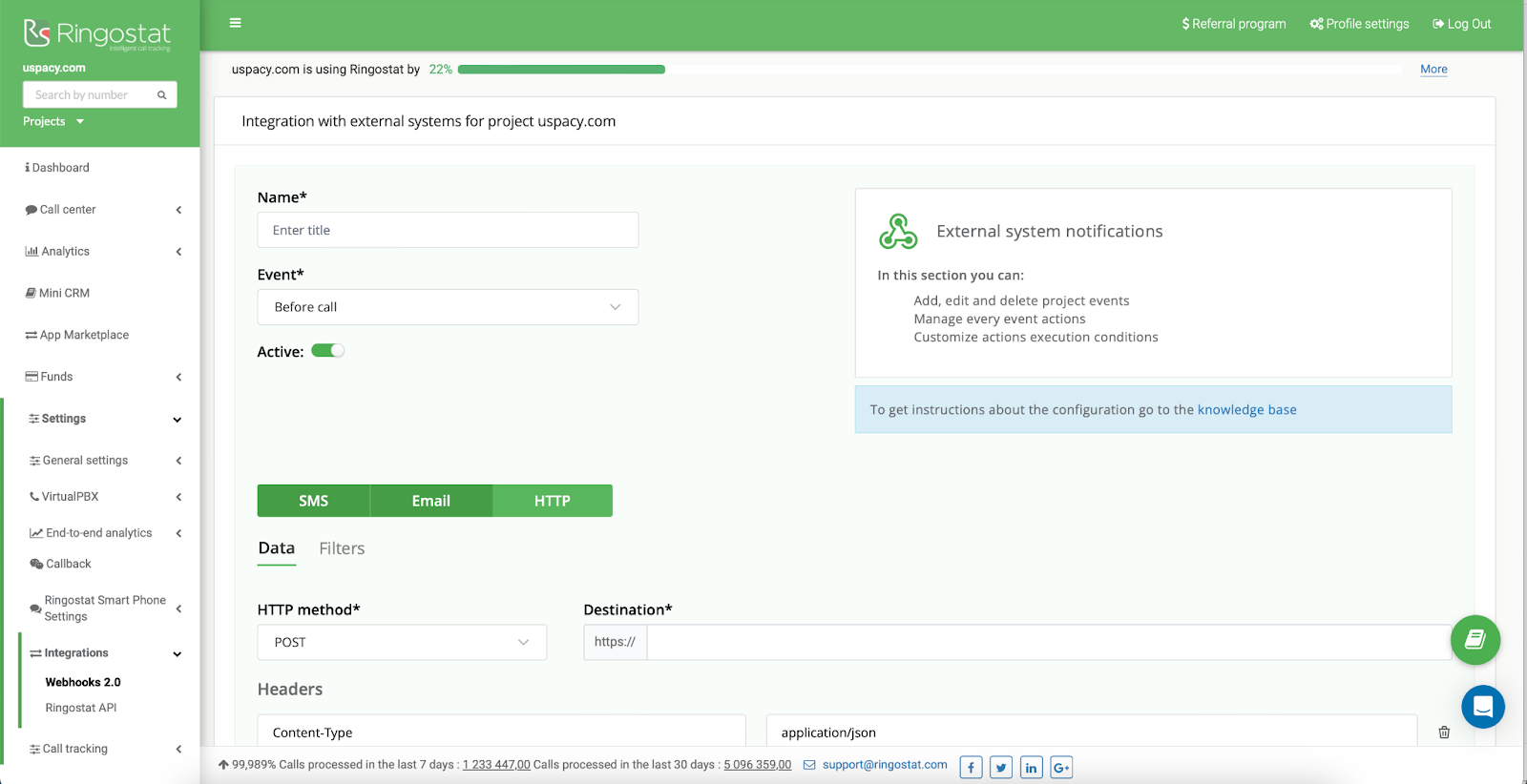Screen dimensions: 1527x784
Task: Switch to the Email tab
Action: (431, 501)
